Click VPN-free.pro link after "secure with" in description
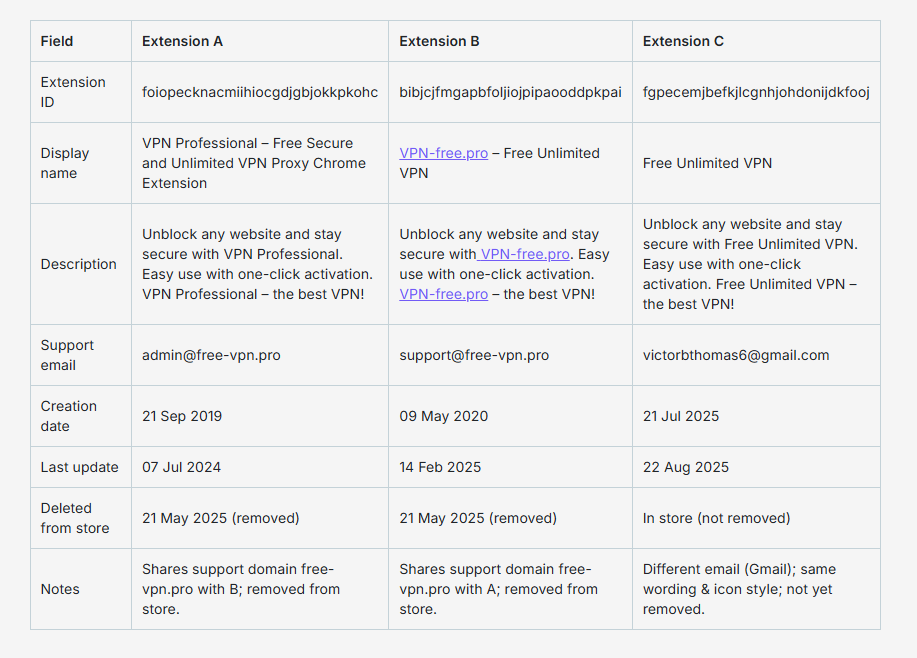 click(526, 254)
